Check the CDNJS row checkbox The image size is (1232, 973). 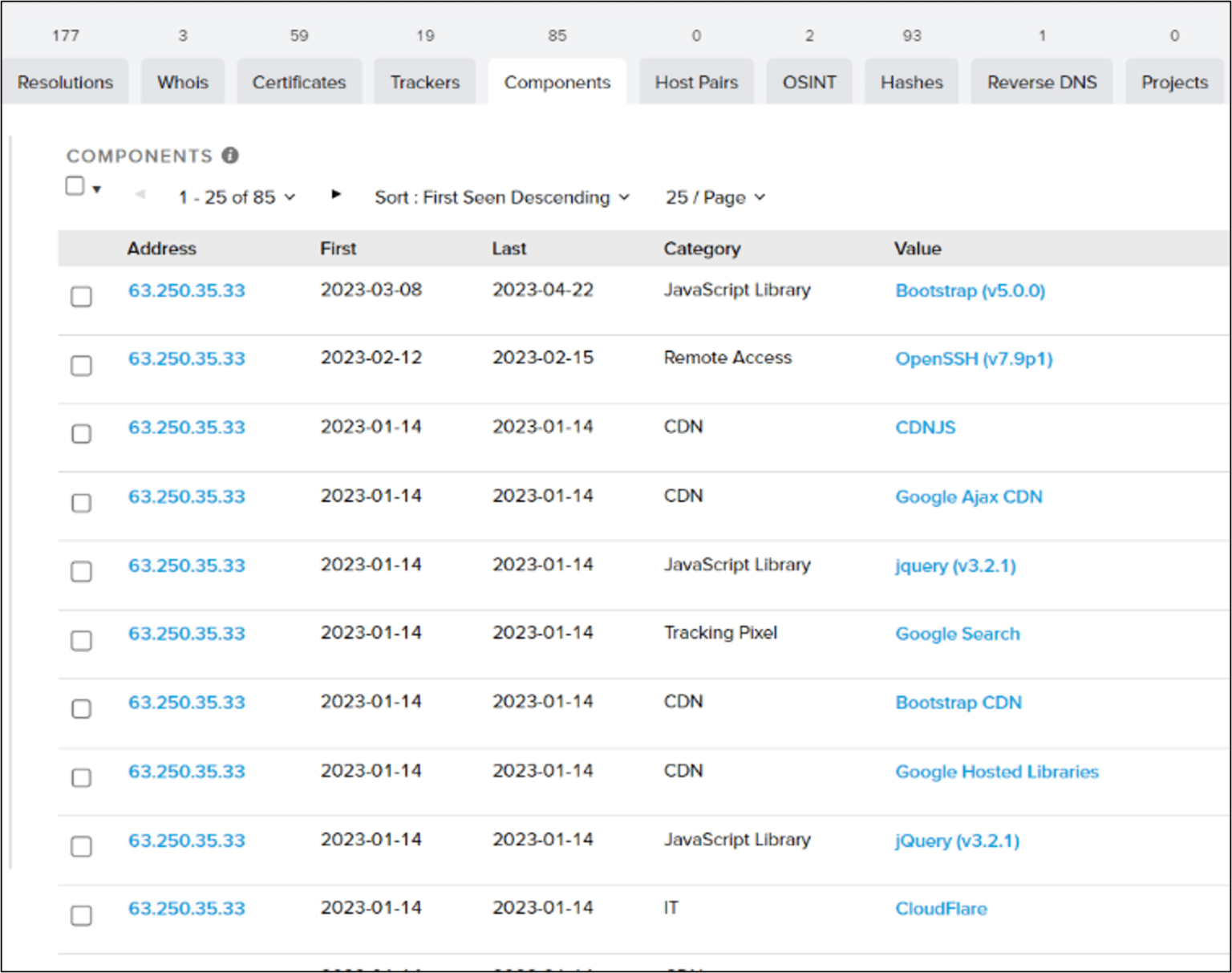(81, 434)
